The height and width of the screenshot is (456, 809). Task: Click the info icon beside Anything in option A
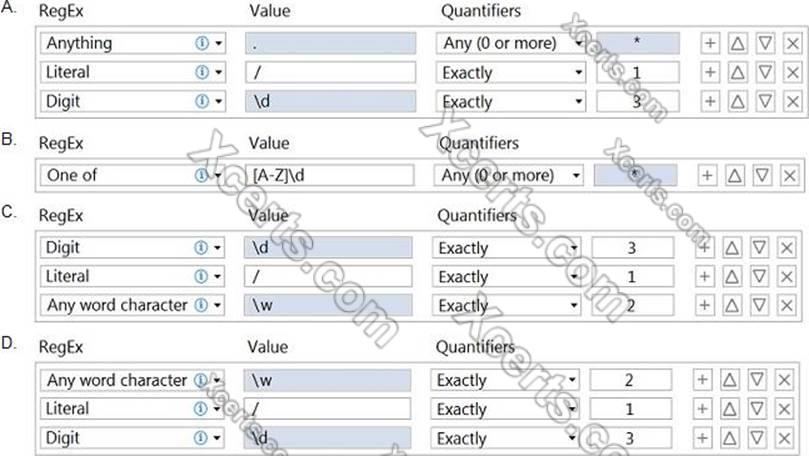click(202, 43)
